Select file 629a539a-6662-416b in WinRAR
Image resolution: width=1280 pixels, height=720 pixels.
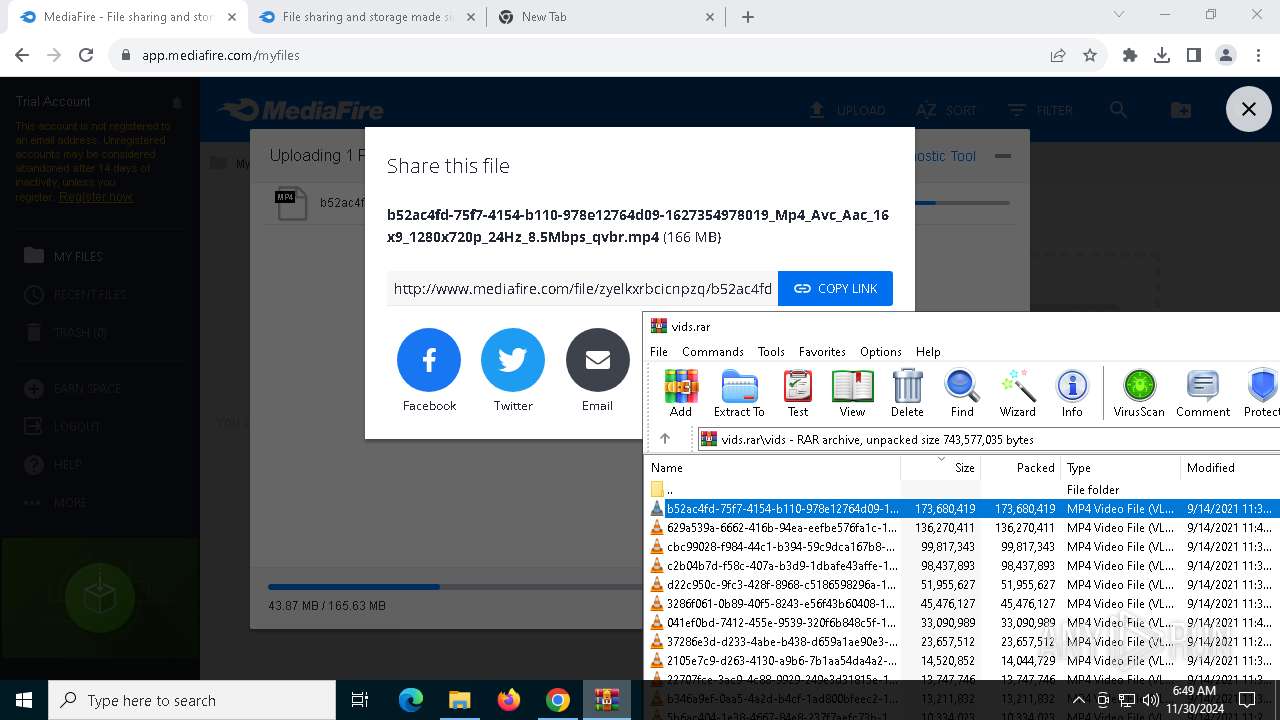pos(962,528)
